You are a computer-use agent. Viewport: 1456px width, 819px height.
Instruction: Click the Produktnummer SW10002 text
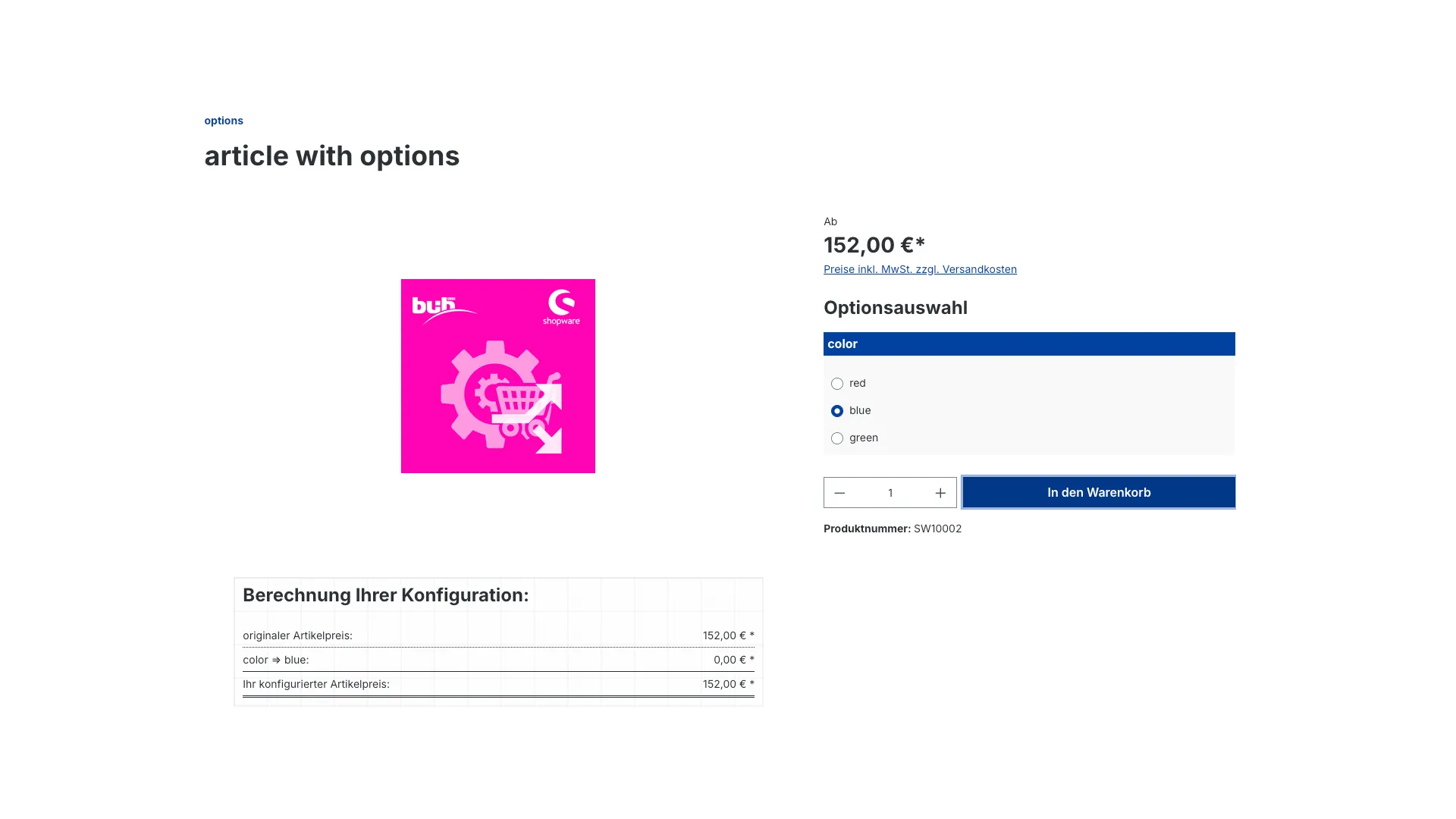click(x=893, y=529)
